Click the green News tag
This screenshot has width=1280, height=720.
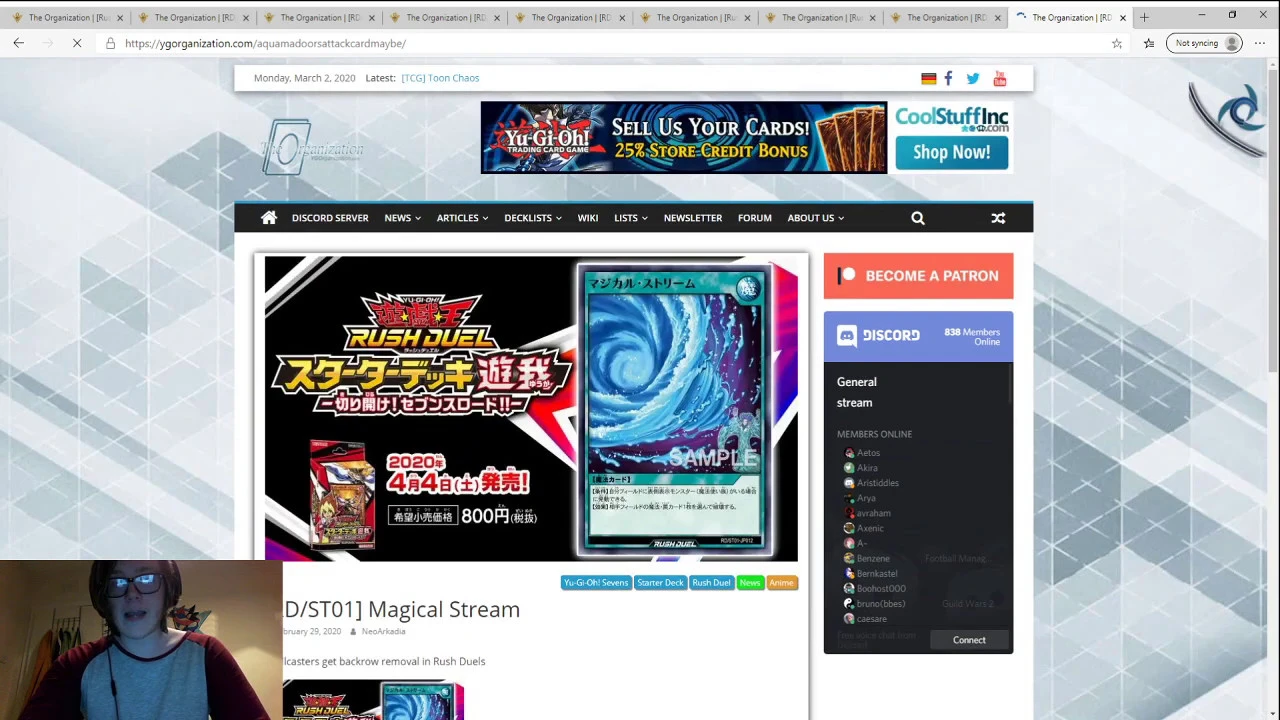pyautogui.click(x=750, y=583)
